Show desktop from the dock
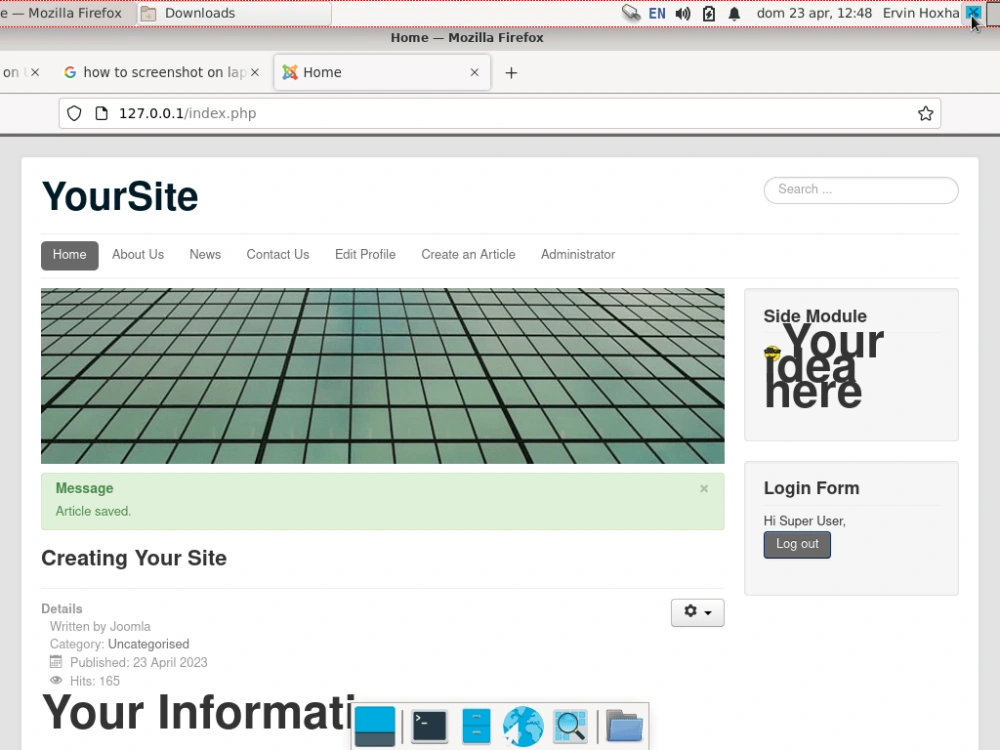This screenshot has width=1000, height=750. pos(375,726)
